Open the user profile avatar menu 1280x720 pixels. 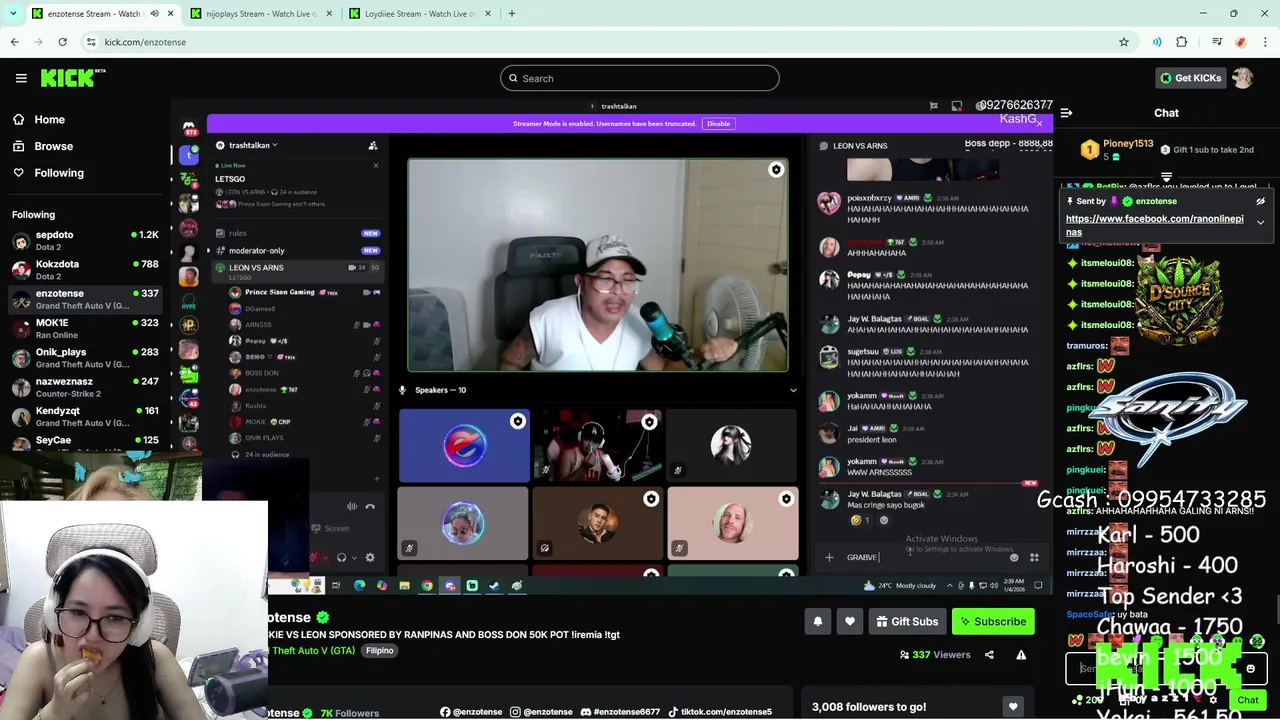[1242, 78]
